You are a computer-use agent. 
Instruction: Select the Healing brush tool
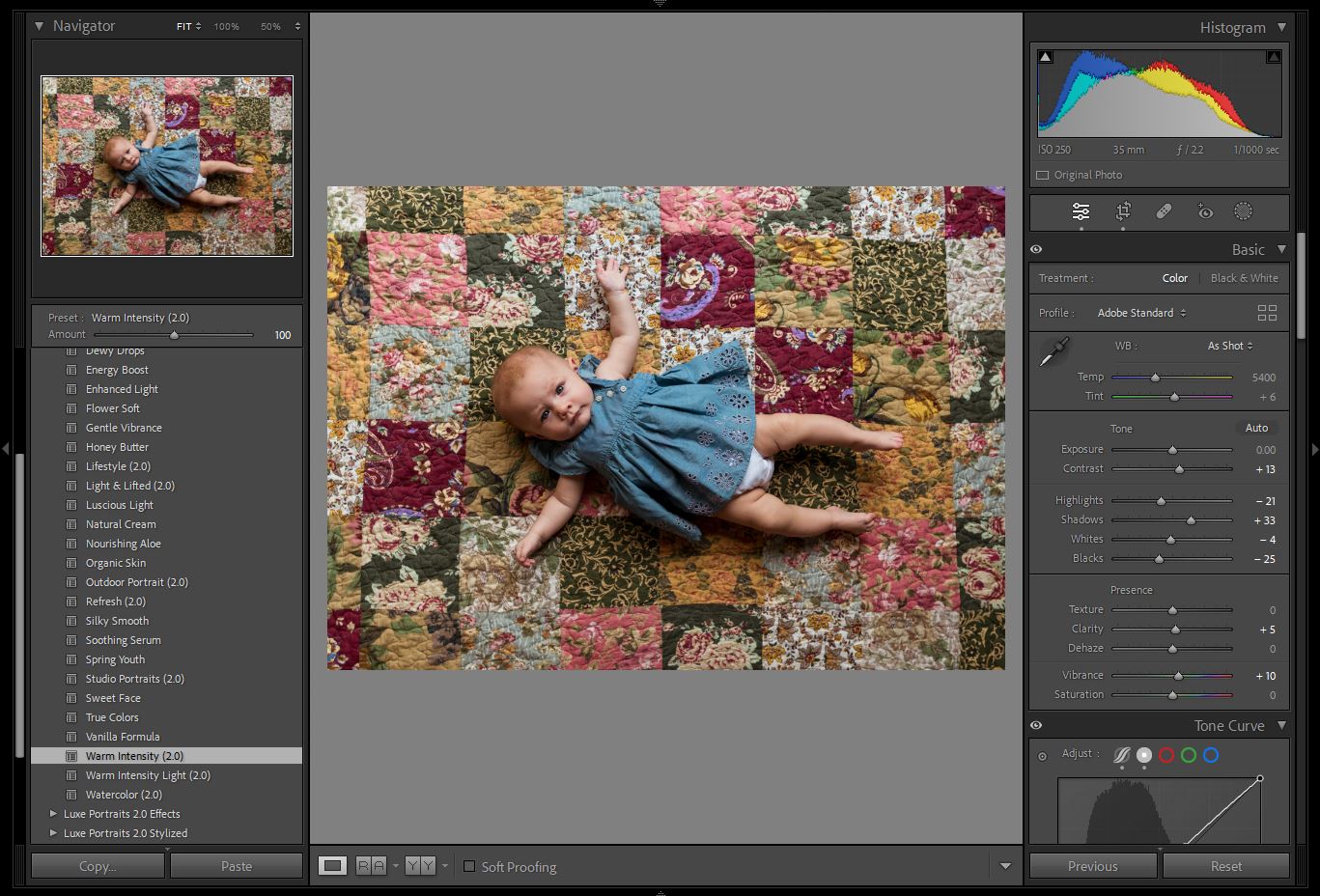coord(1164,211)
